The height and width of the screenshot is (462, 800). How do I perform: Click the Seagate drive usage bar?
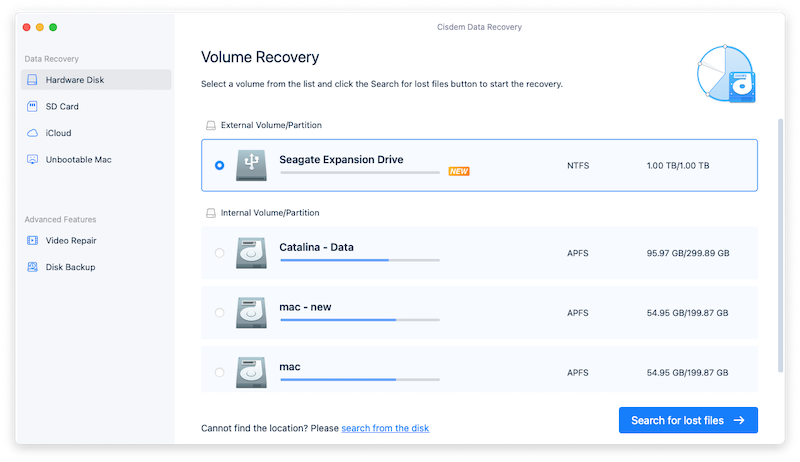coord(360,173)
